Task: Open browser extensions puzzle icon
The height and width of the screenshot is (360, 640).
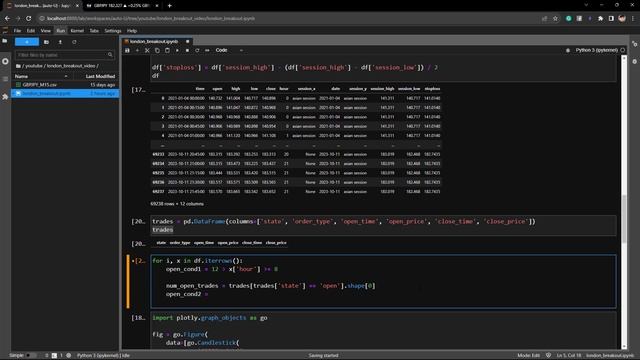Action: click(x=600, y=18)
